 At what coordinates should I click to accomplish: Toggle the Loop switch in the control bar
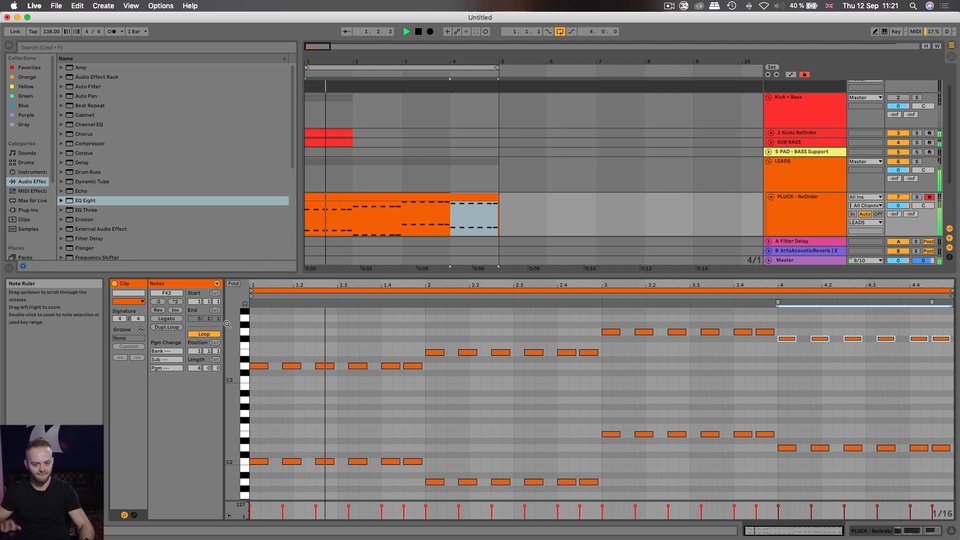(x=560, y=31)
